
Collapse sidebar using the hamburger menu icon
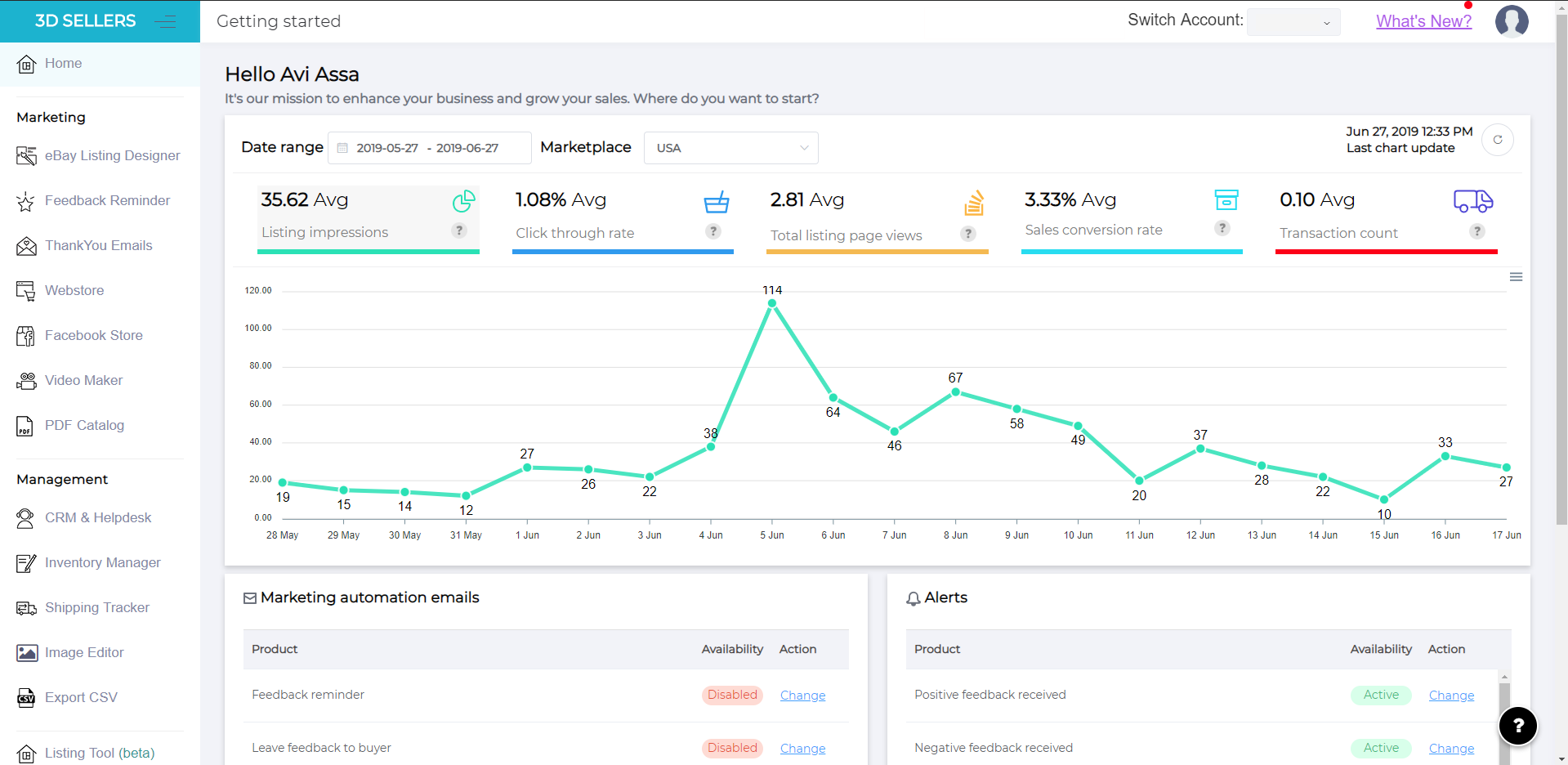tap(165, 21)
